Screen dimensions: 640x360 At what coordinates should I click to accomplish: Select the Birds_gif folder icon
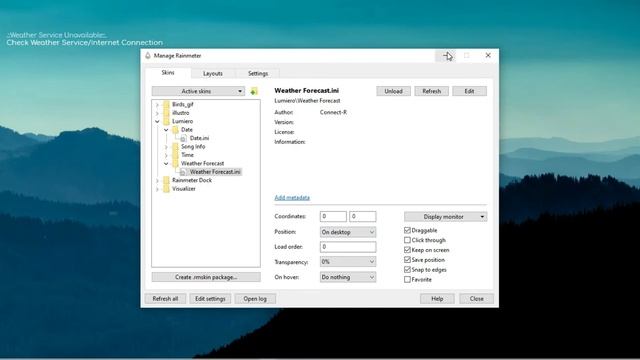(x=167, y=104)
